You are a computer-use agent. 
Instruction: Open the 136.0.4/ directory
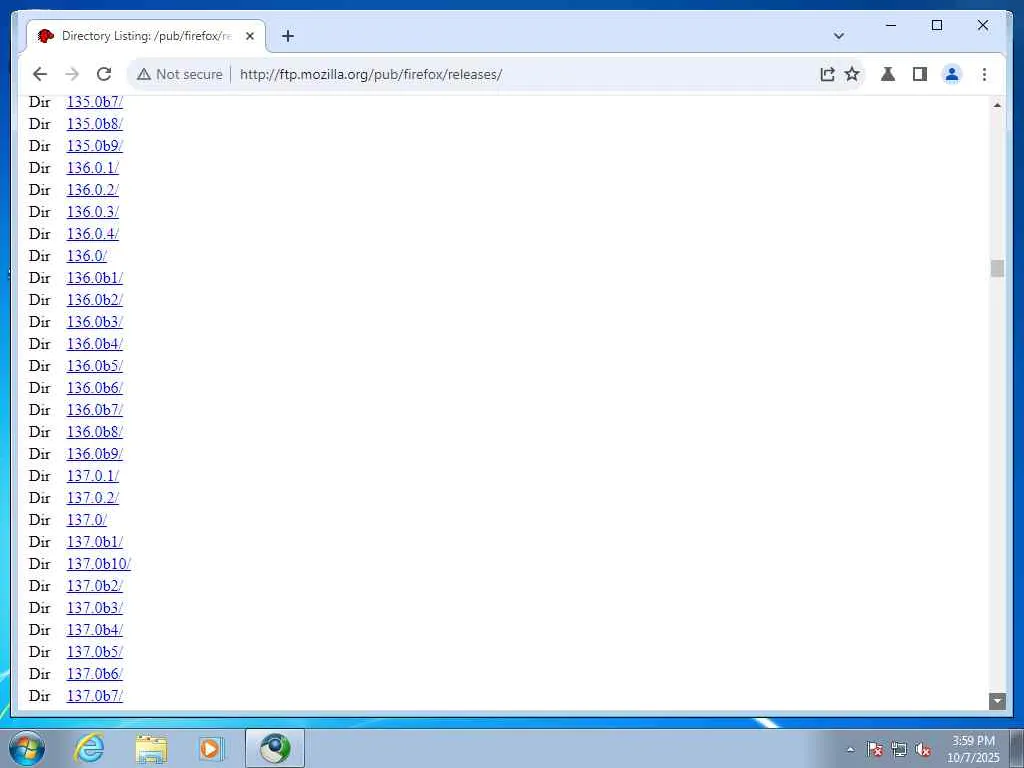pyautogui.click(x=93, y=234)
